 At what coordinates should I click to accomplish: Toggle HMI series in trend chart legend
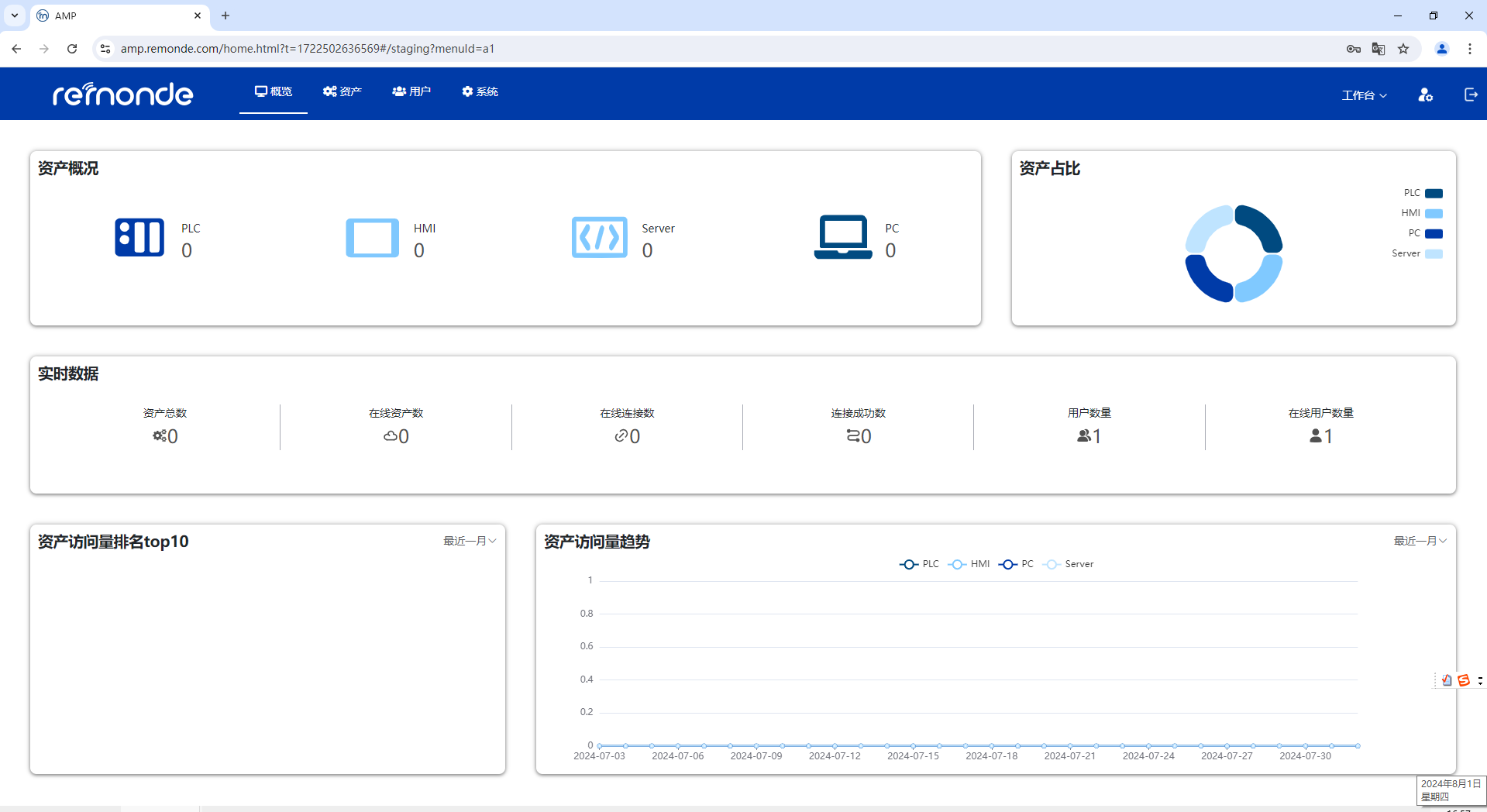[969, 564]
